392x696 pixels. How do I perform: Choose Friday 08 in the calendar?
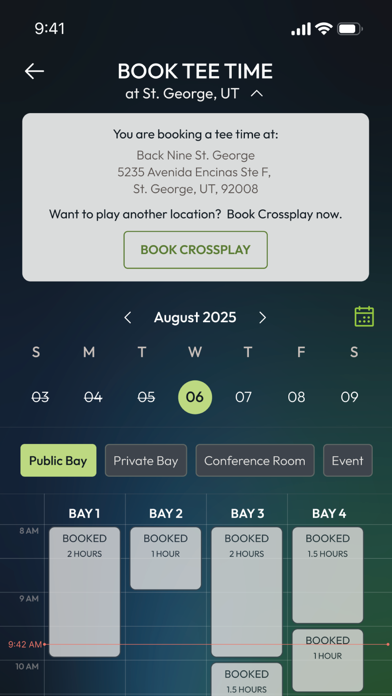[x=296, y=397]
